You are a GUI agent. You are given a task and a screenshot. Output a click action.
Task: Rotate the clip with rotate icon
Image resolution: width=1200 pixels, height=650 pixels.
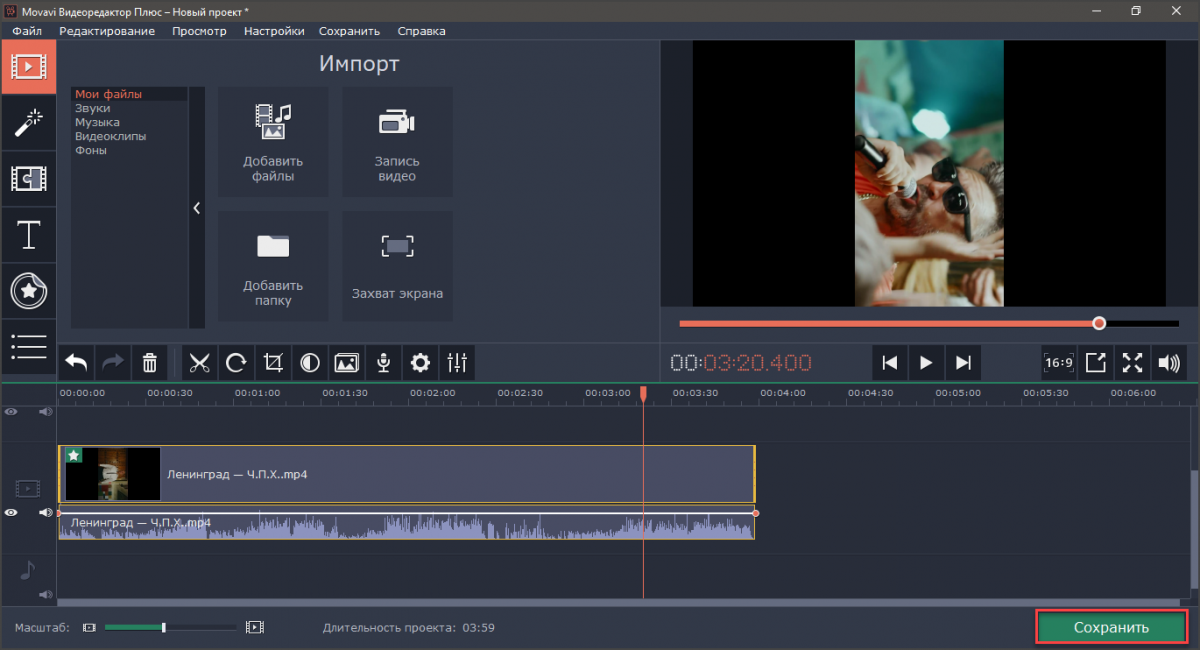point(236,362)
